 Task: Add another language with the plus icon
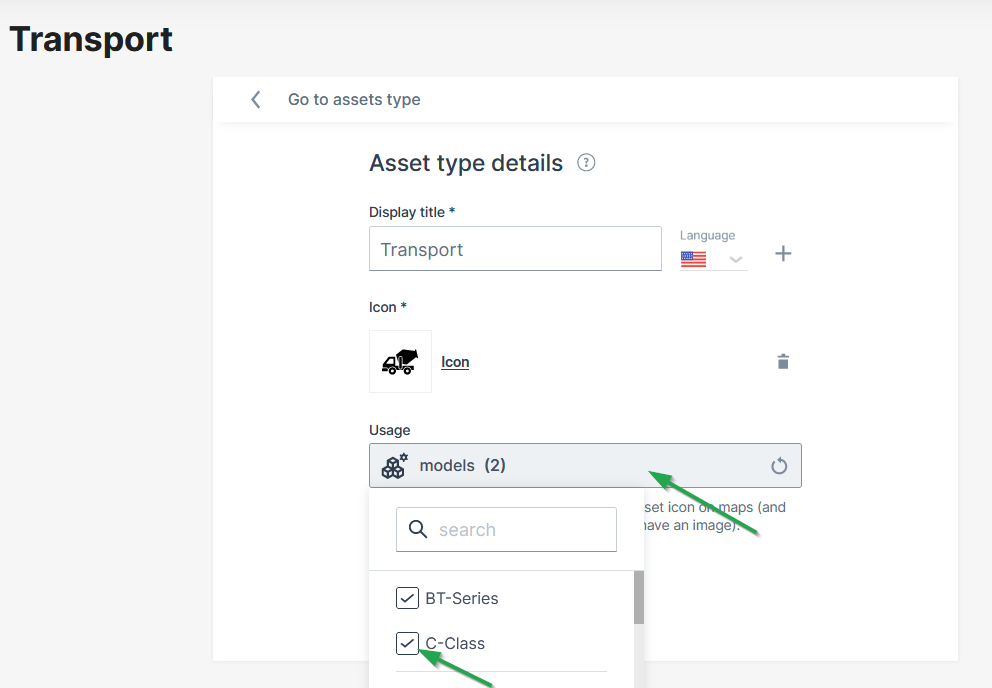[783, 253]
